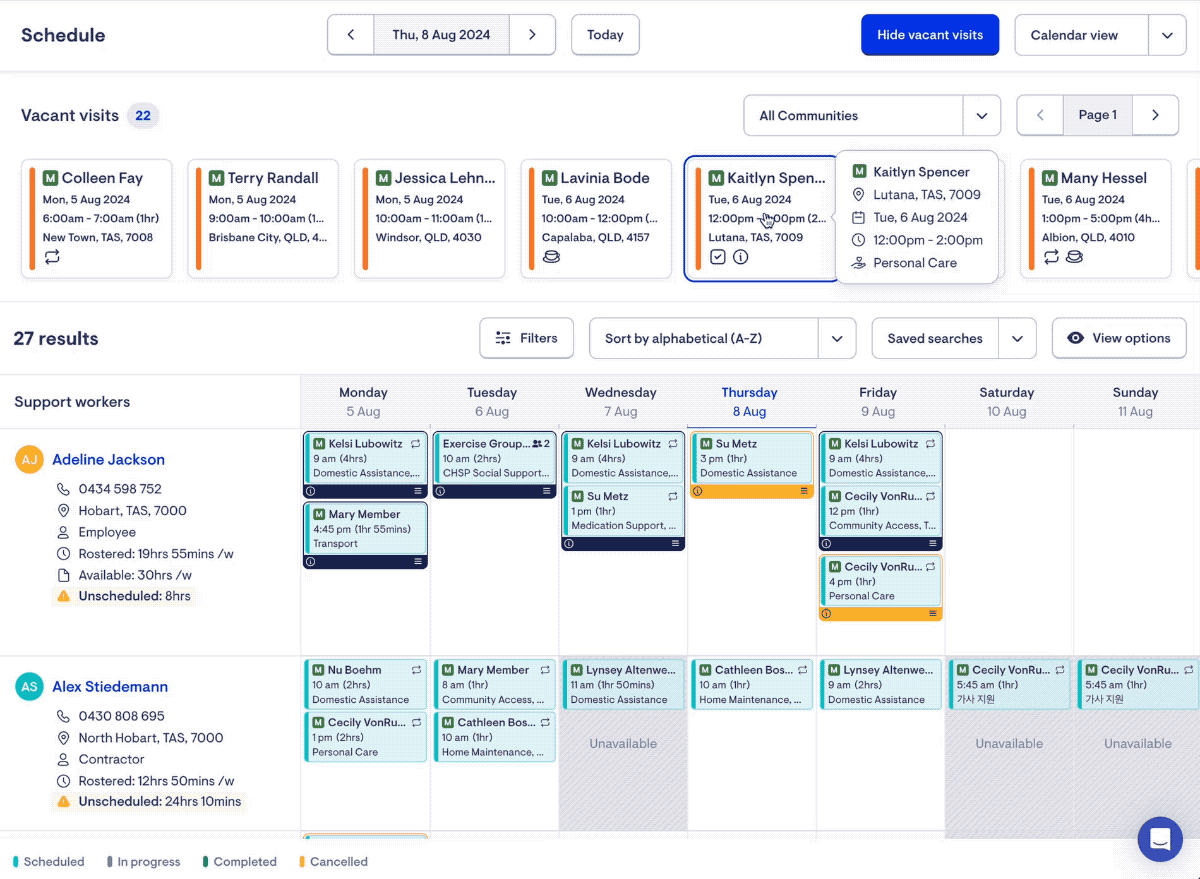Select the Thursday 8 Aug column header
This screenshot has width=1200, height=879.
tap(749, 402)
